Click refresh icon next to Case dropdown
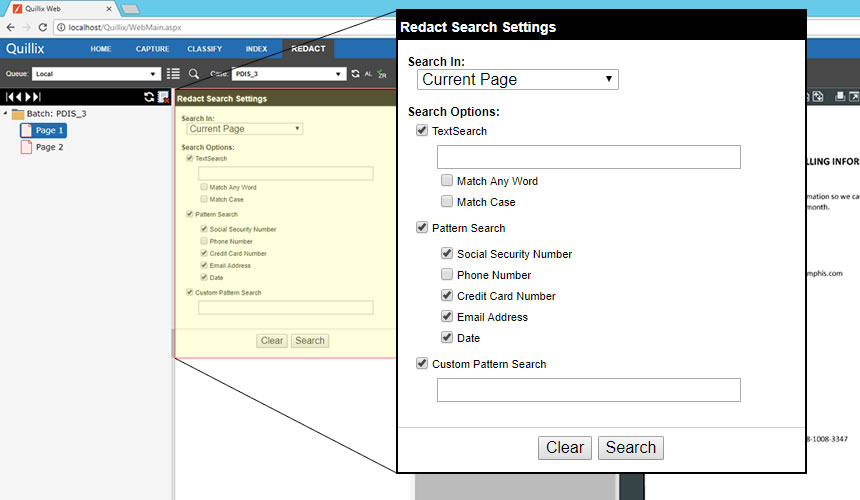860x500 pixels. [355, 74]
